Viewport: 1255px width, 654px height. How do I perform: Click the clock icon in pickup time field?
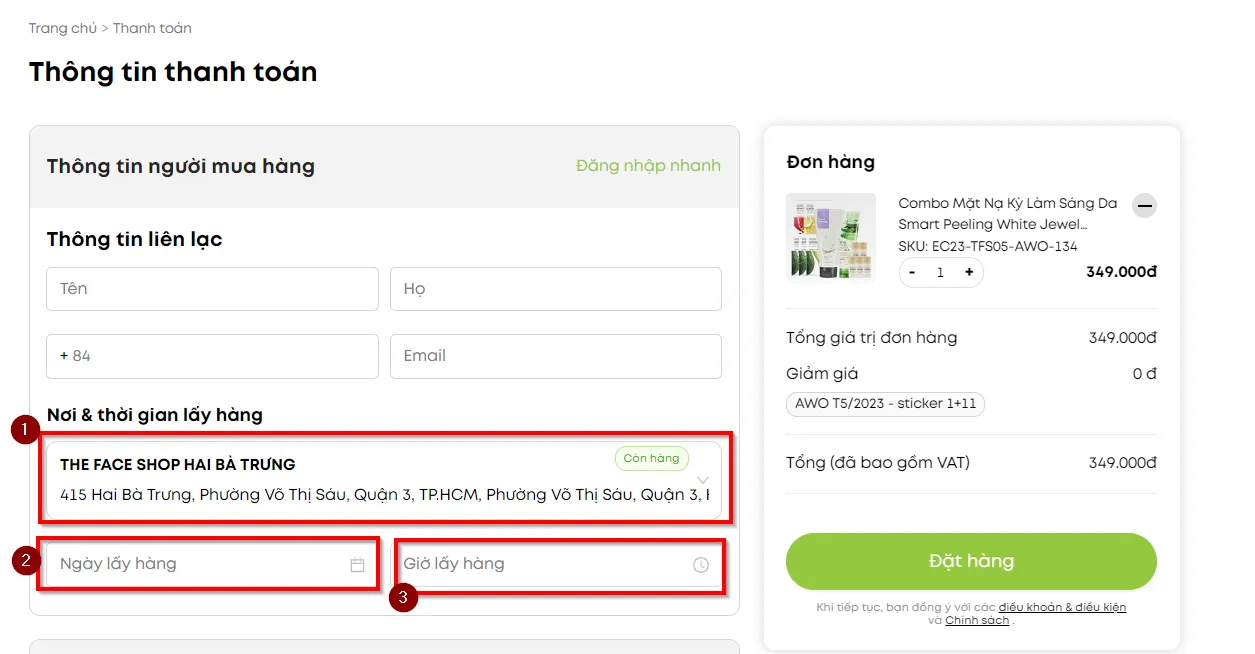701,565
